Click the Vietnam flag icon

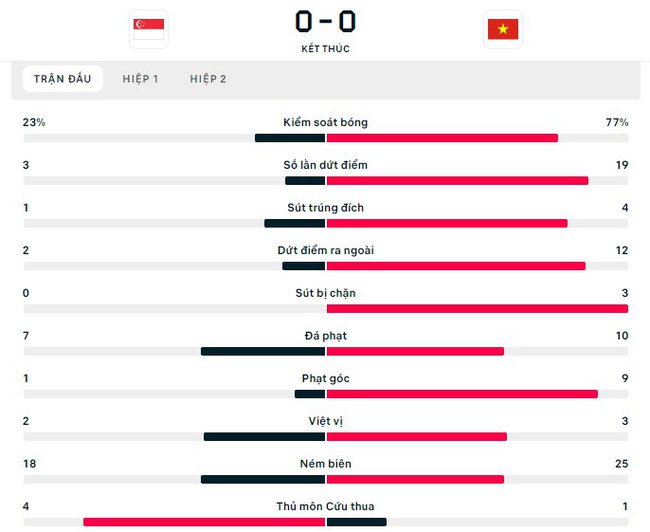(x=503, y=29)
